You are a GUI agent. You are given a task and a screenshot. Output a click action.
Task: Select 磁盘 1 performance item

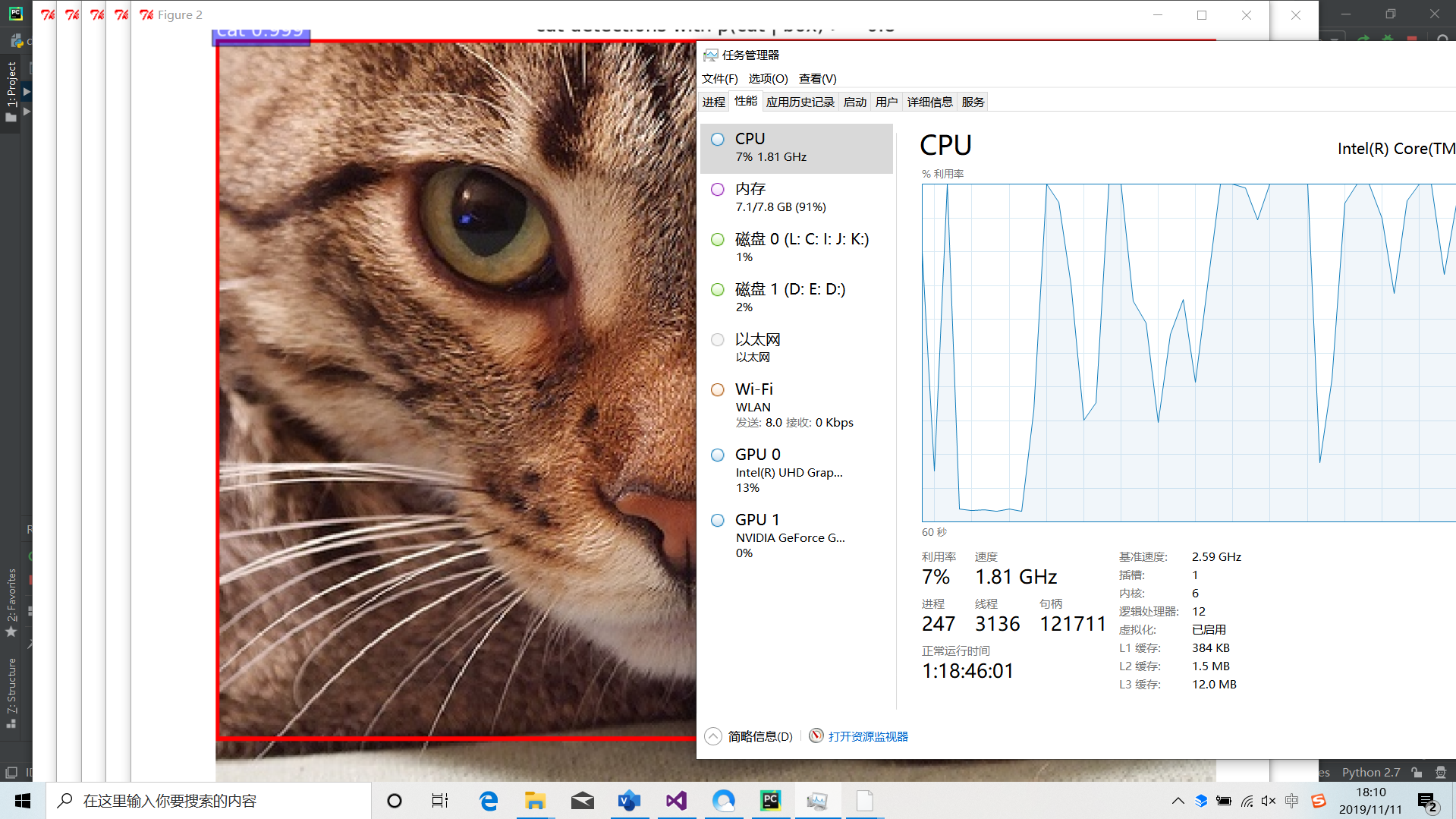[797, 298]
